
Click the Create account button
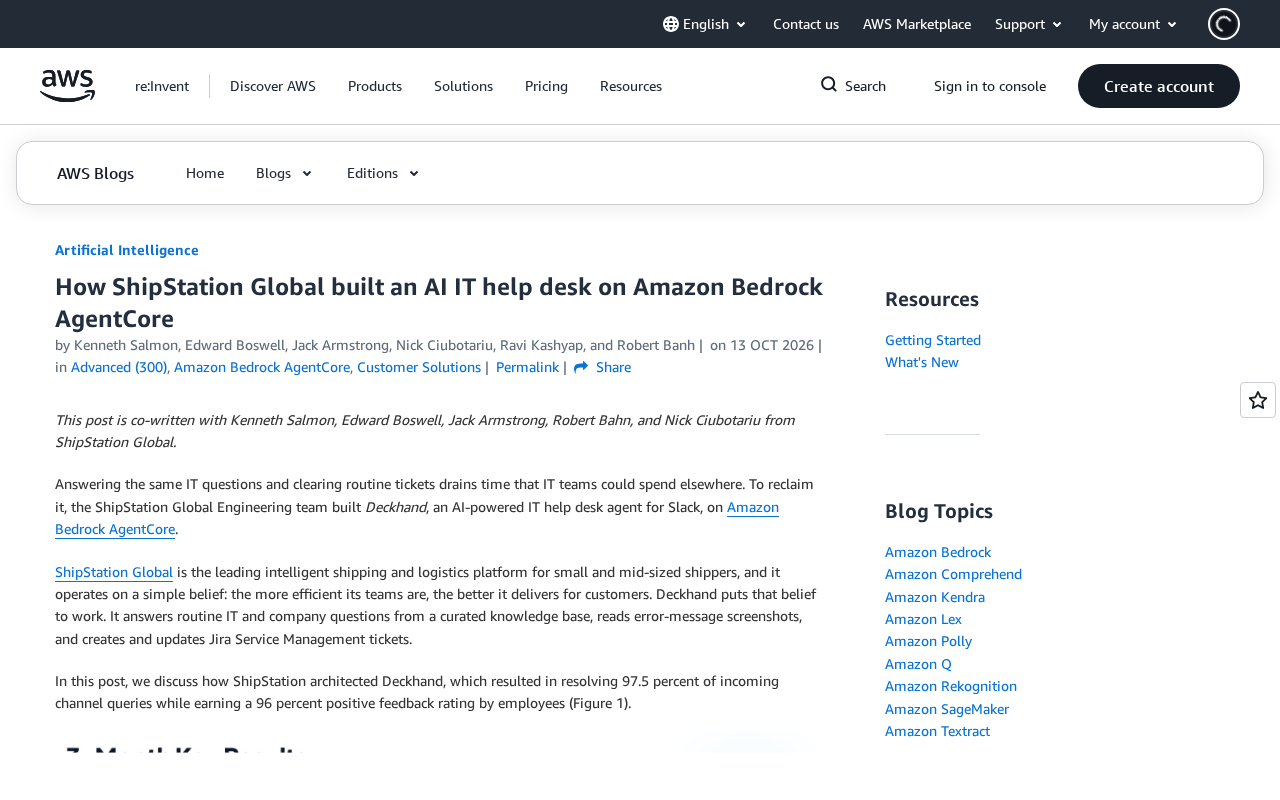pos(1159,86)
